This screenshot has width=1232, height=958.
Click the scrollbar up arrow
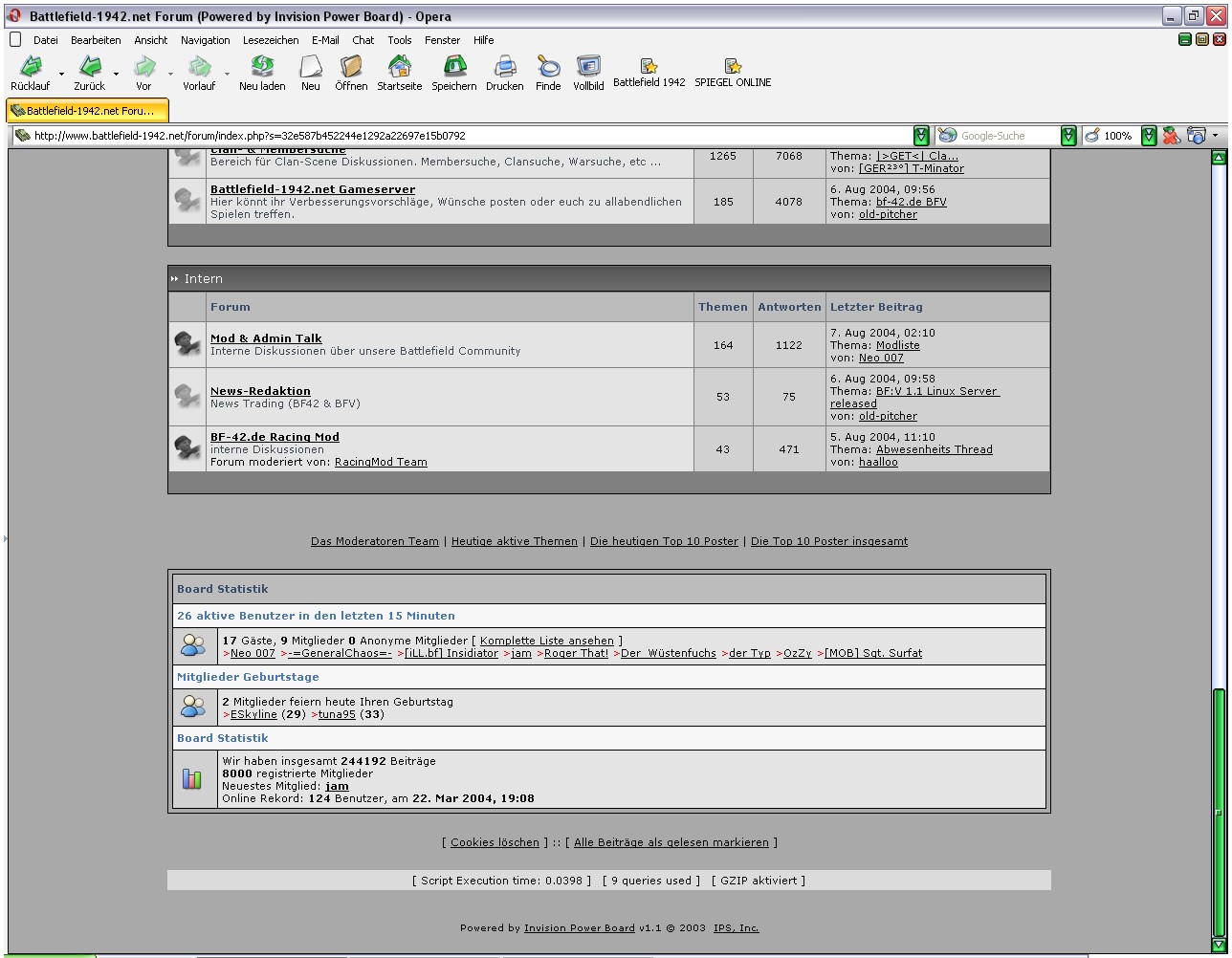1219,158
